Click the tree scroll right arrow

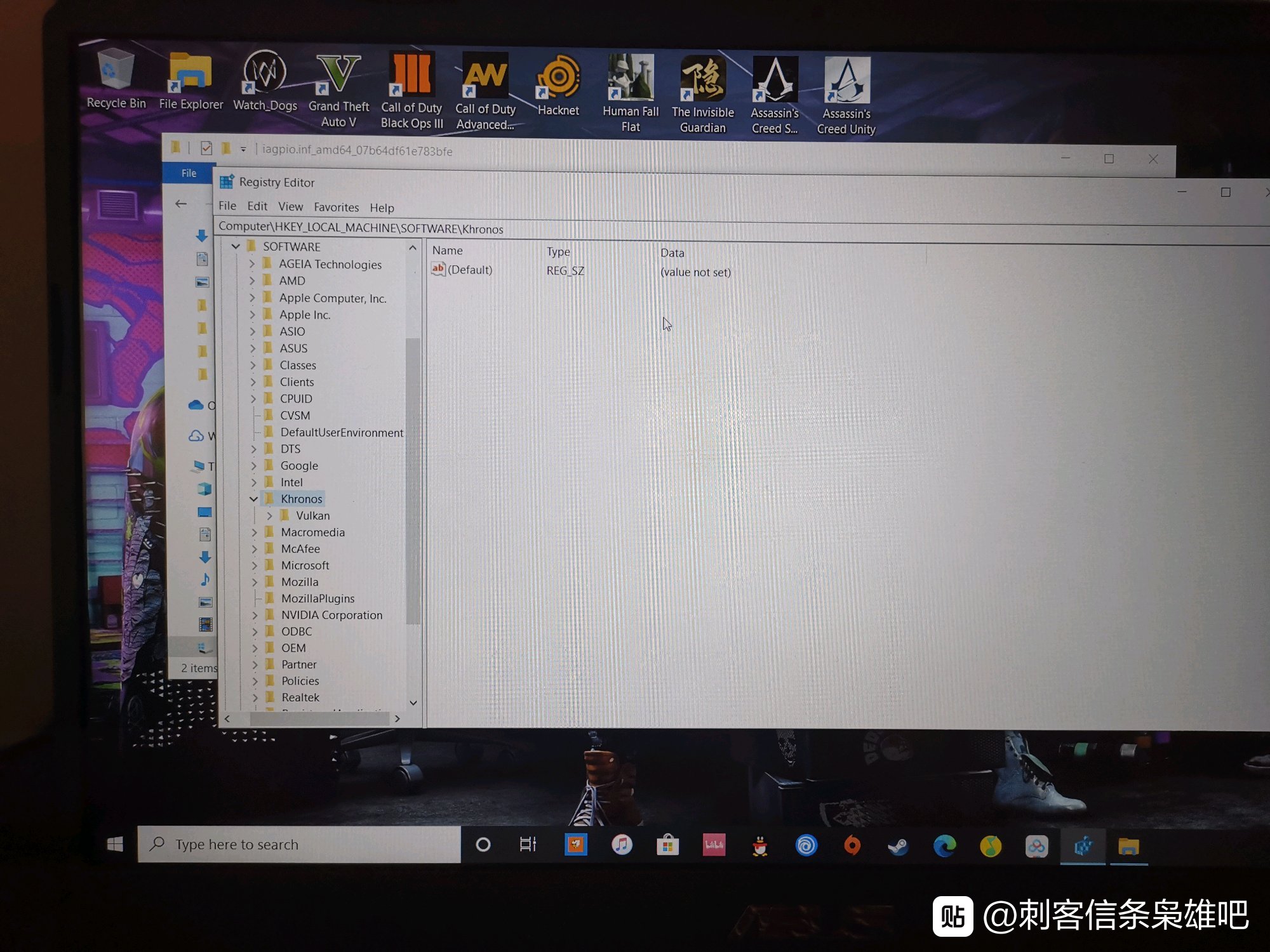(398, 718)
